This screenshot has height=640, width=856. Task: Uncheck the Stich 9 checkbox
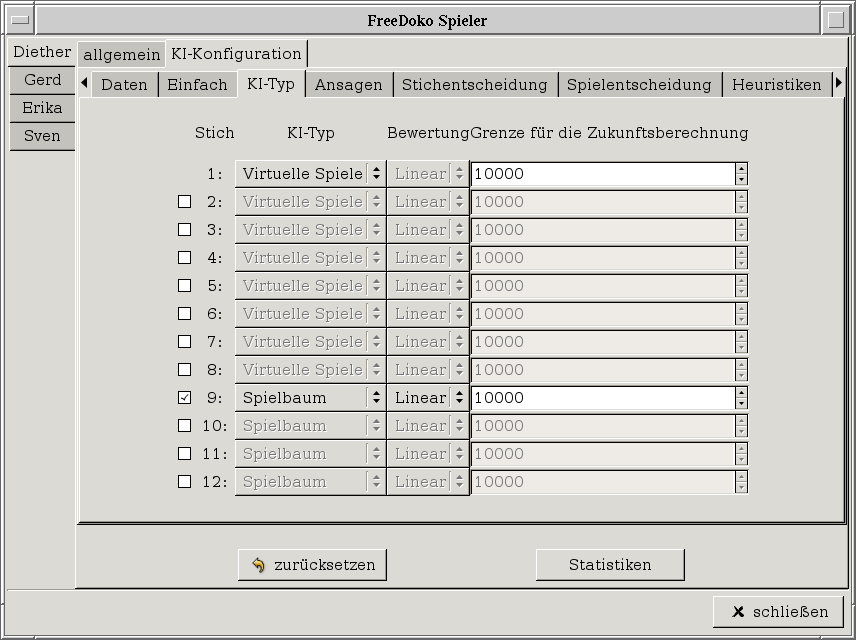click(184, 398)
